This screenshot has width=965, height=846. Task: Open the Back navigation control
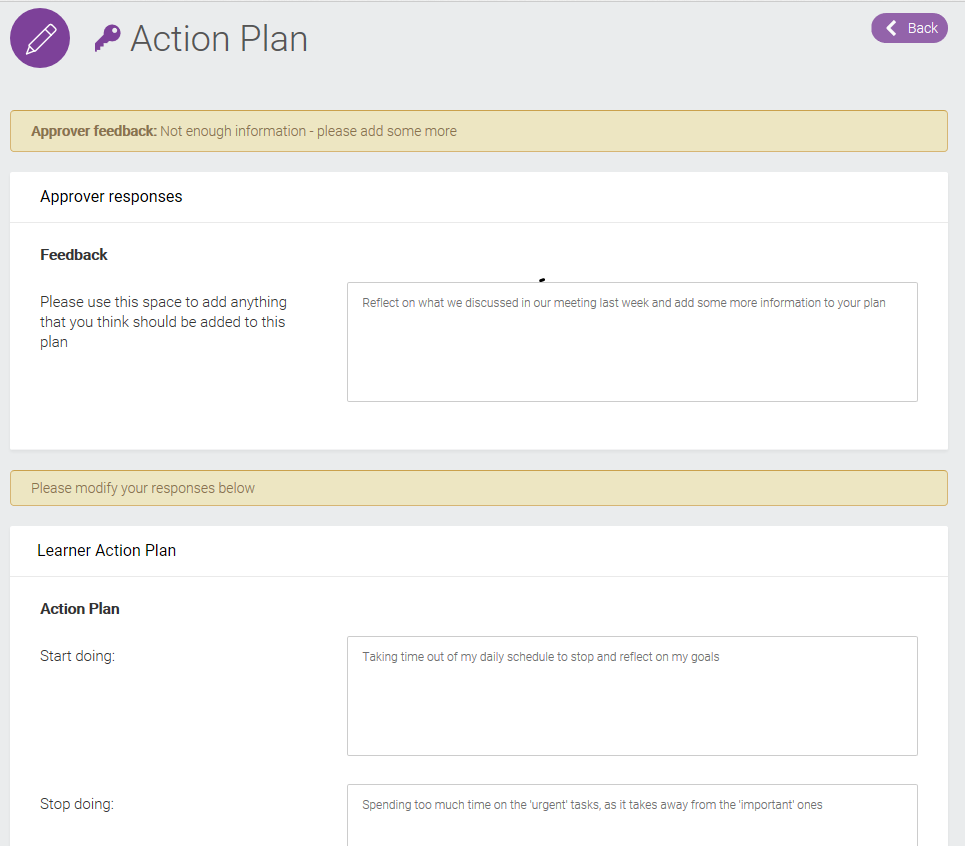point(908,28)
